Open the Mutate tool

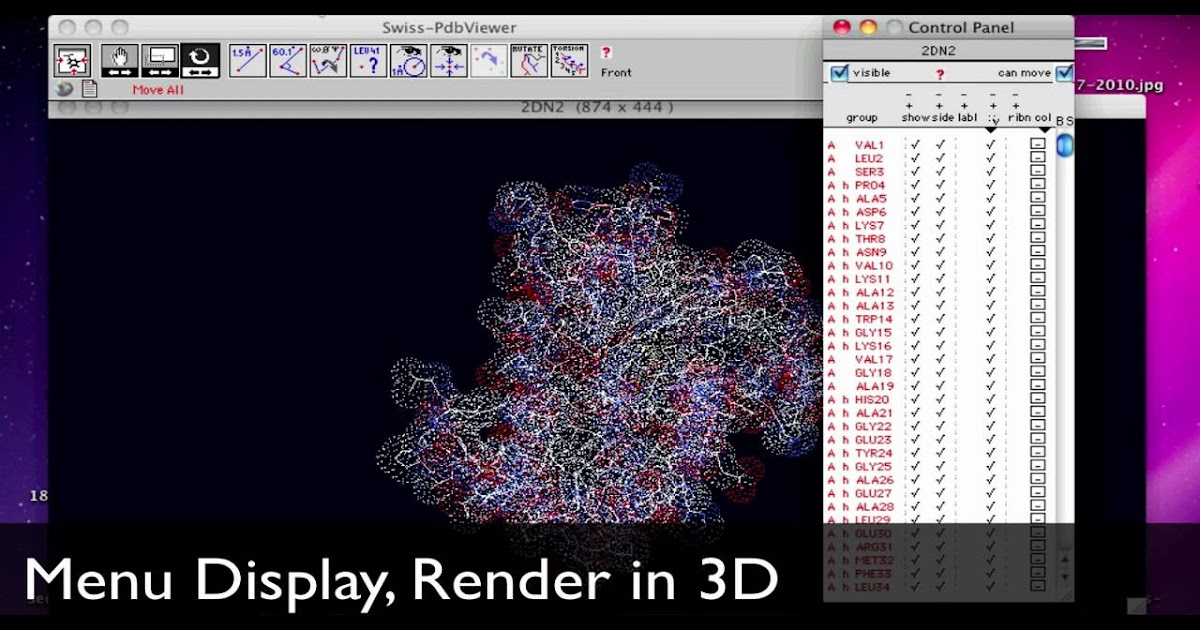click(530, 61)
